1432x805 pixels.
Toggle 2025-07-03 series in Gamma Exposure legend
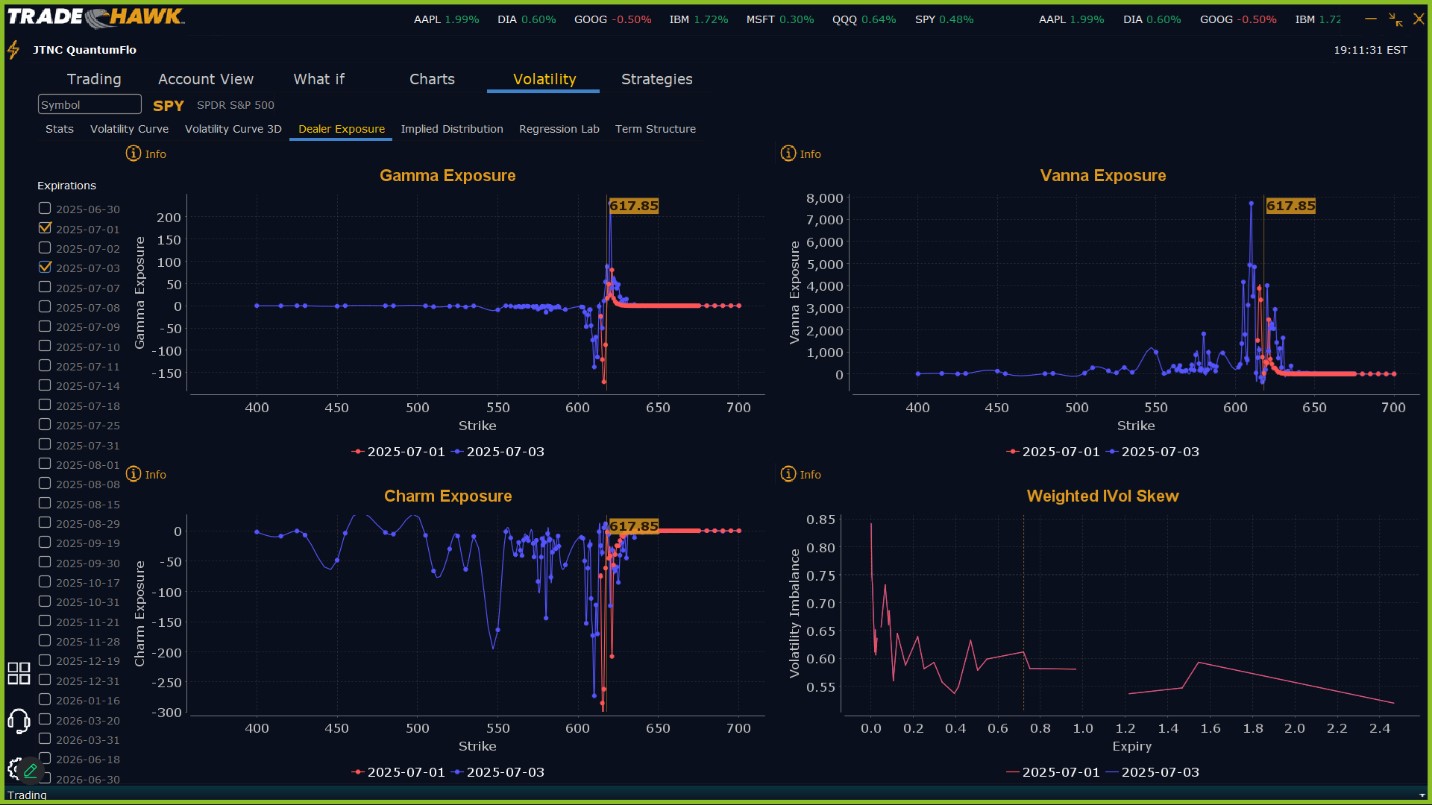point(498,451)
